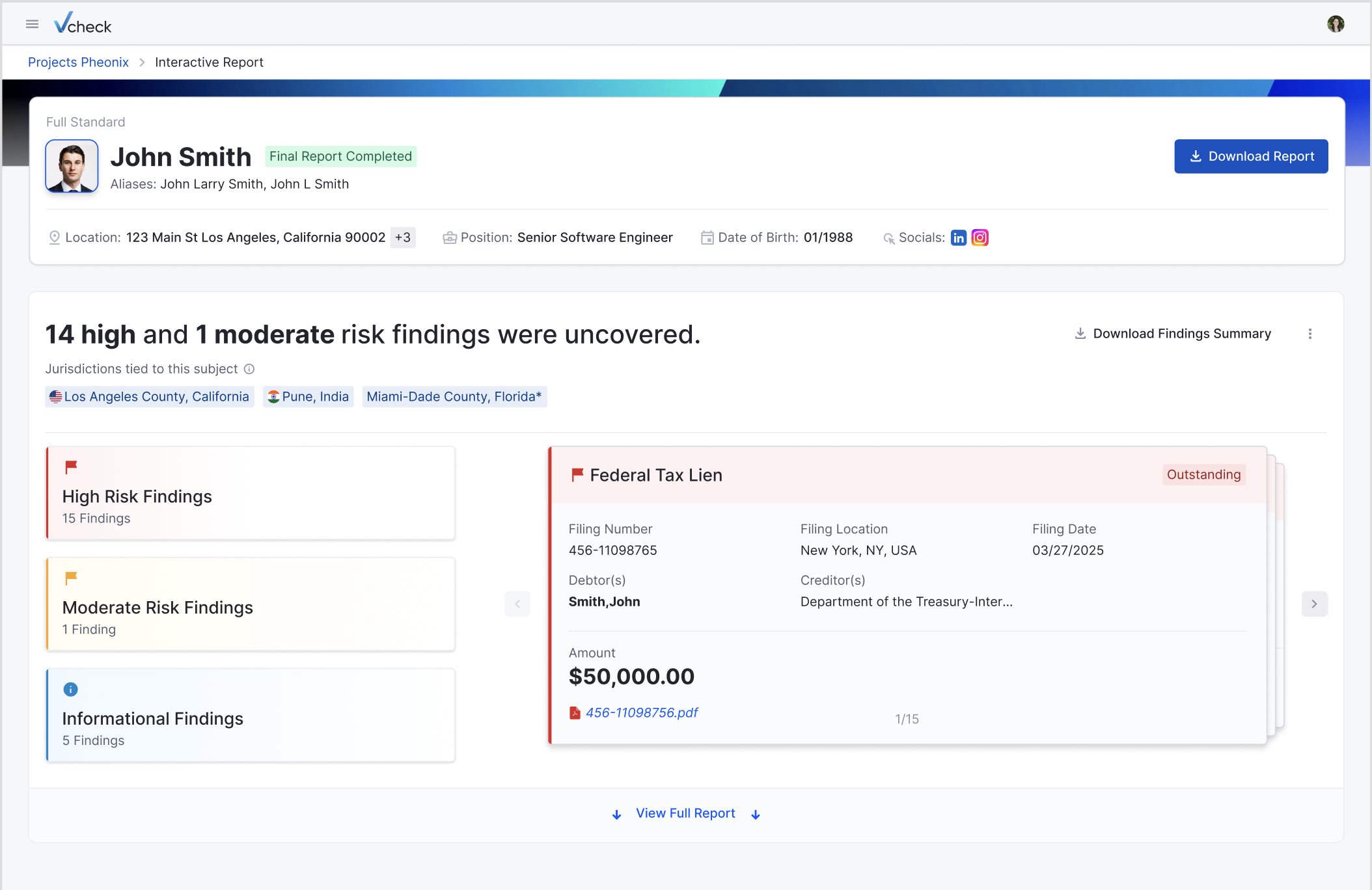This screenshot has width=1372, height=890.
Task: Go to previous finding card
Action: coord(517,604)
